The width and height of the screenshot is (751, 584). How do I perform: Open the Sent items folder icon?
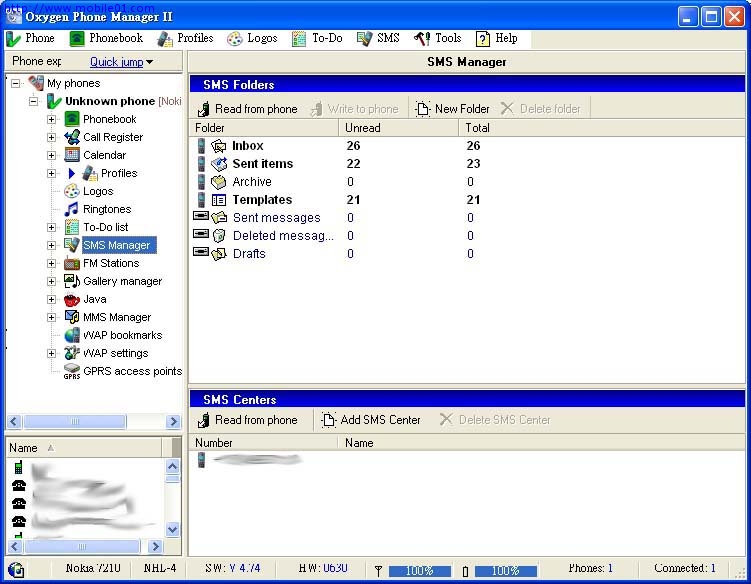pyautogui.click(x=219, y=164)
